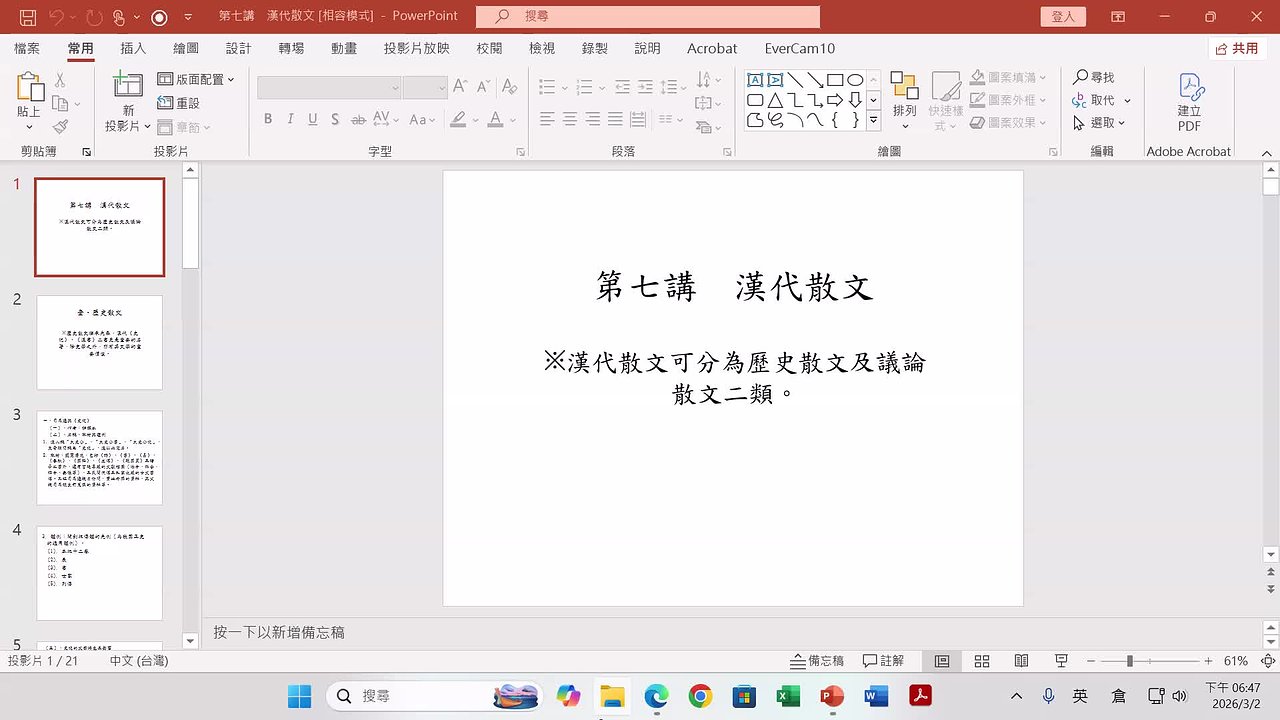Image resolution: width=1280 pixels, height=720 pixels.
Task: Start slideshow from the status bar icon
Action: (x=1061, y=661)
